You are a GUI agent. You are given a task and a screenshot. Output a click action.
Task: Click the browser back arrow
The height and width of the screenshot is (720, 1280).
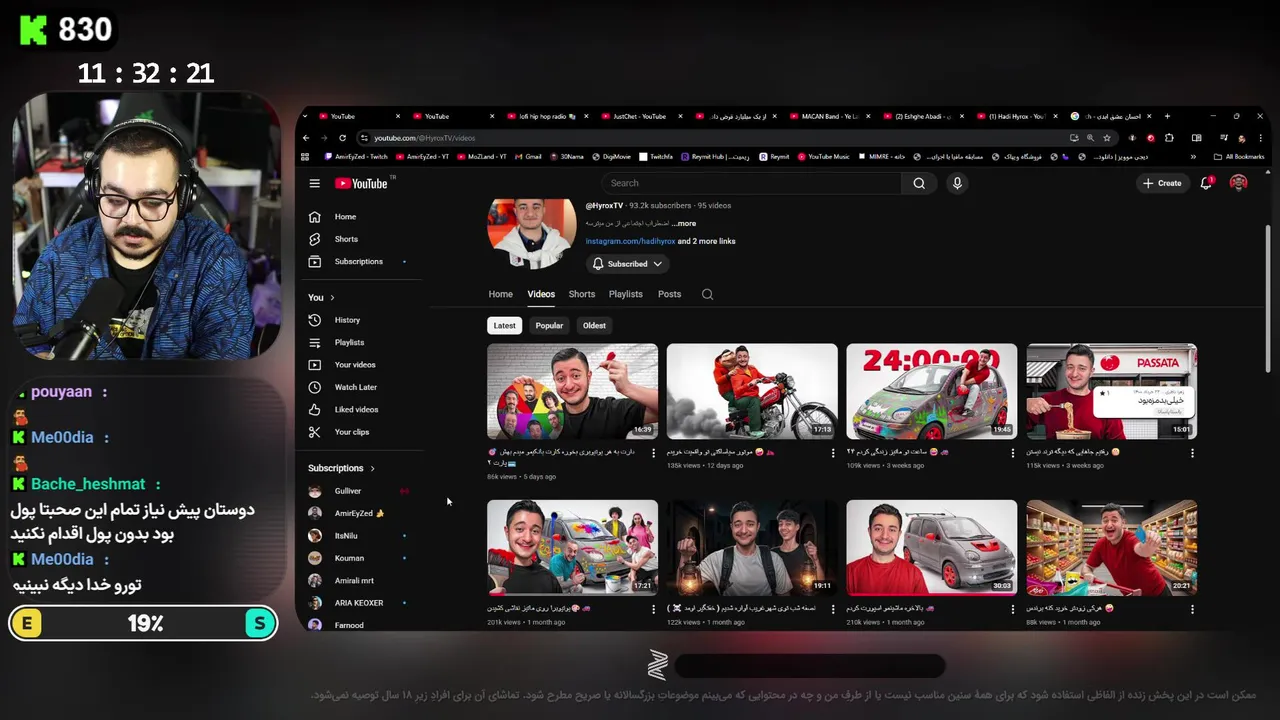pos(308,138)
